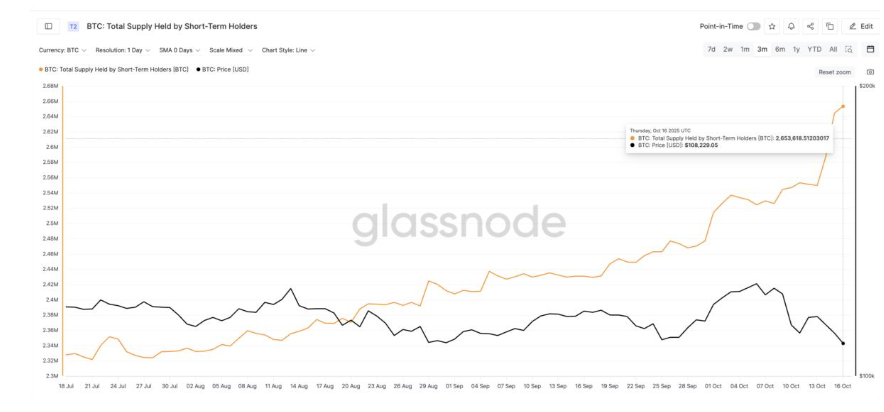The height and width of the screenshot is (412, 884).
Task: Toggle the sidebar panel icon
Action: [x=48, y=25]
